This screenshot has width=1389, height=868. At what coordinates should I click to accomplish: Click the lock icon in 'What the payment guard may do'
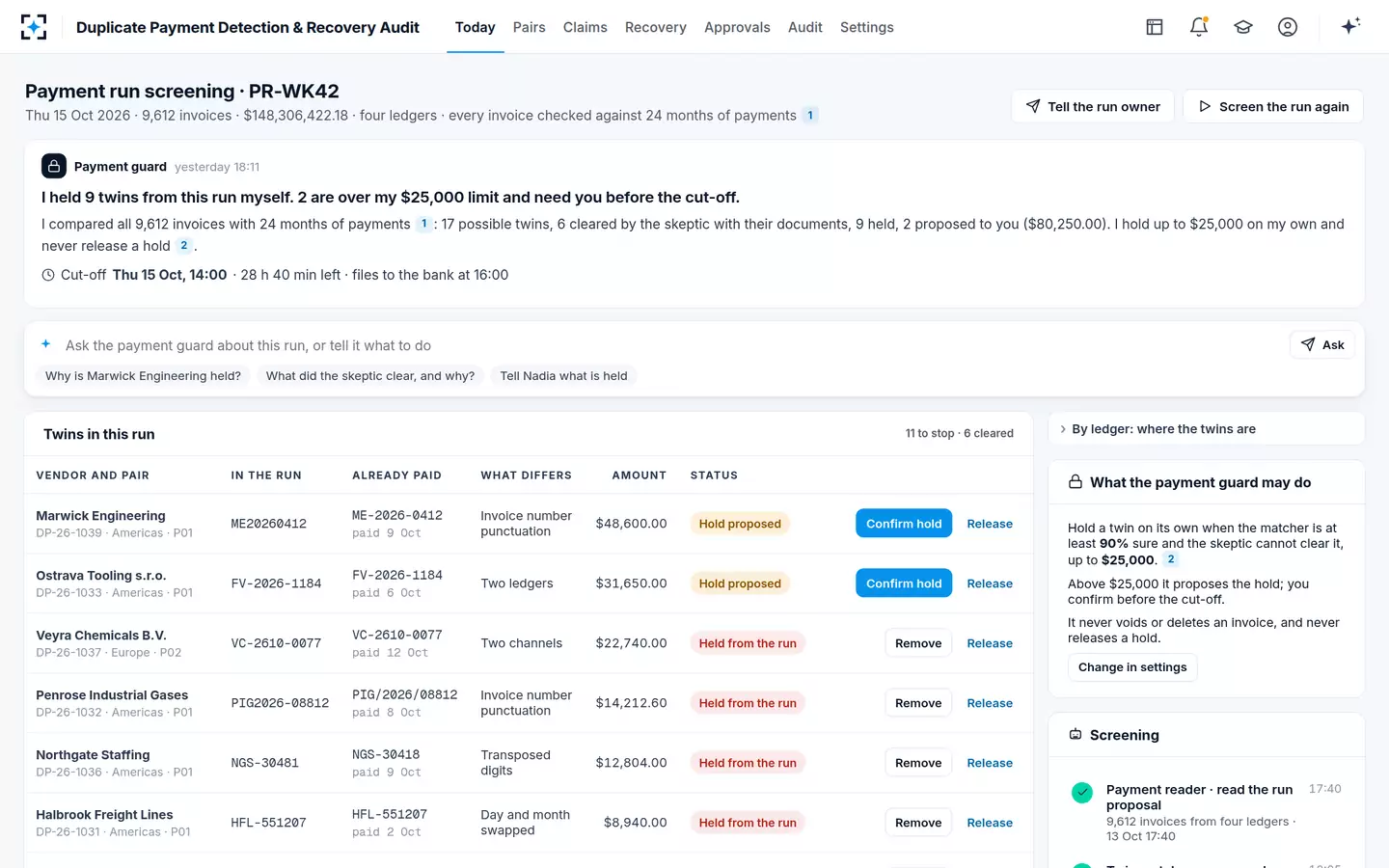pyautogui.click(x=1076, y=482)
